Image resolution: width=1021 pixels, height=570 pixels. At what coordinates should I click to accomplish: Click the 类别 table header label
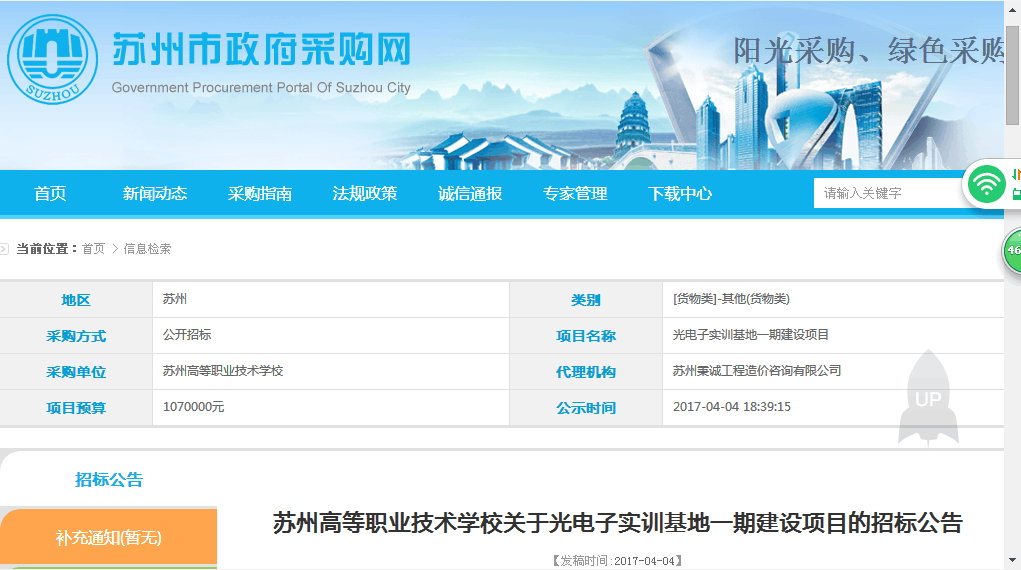tap(585, 300)
